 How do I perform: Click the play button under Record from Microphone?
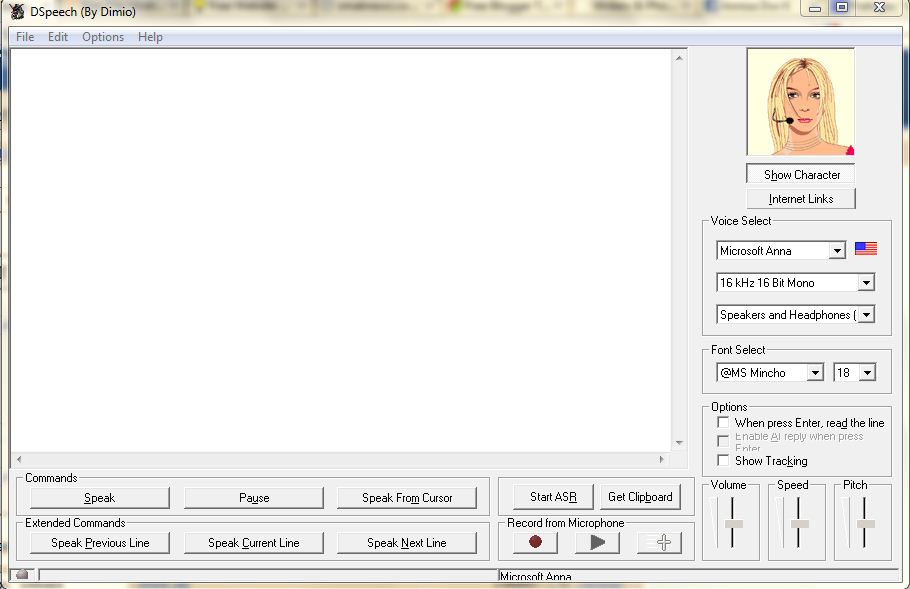click(597, 542)
